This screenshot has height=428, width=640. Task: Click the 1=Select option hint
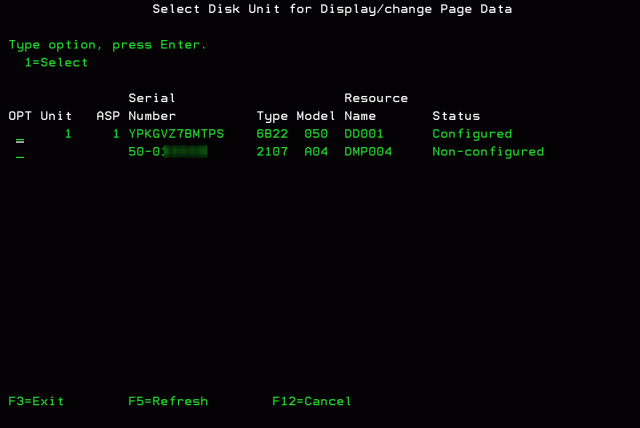pos(57,63)
